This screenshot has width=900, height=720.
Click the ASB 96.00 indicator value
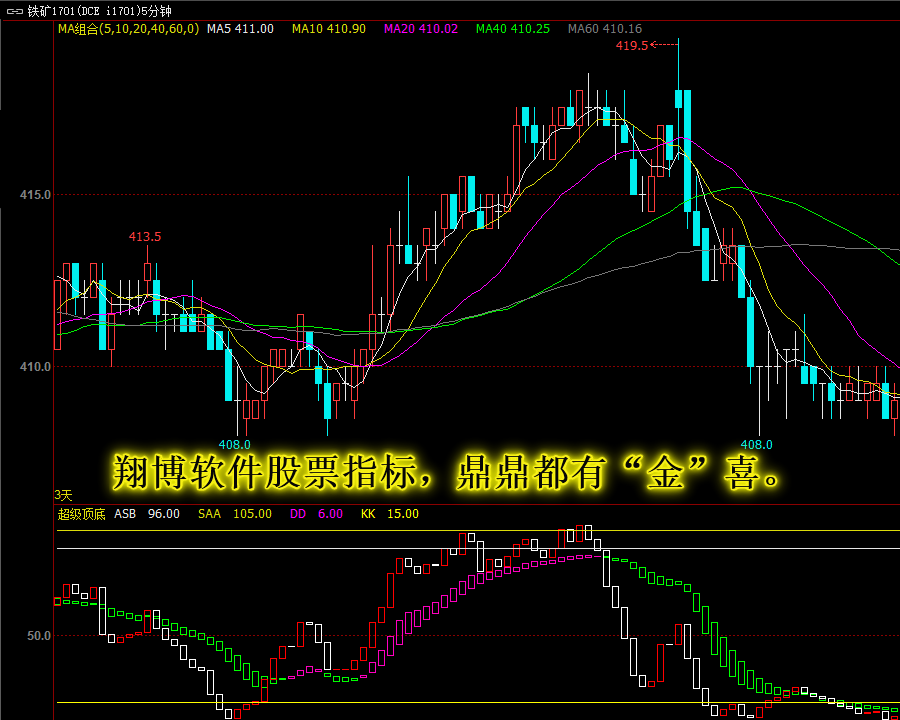[x=147, y=514]
